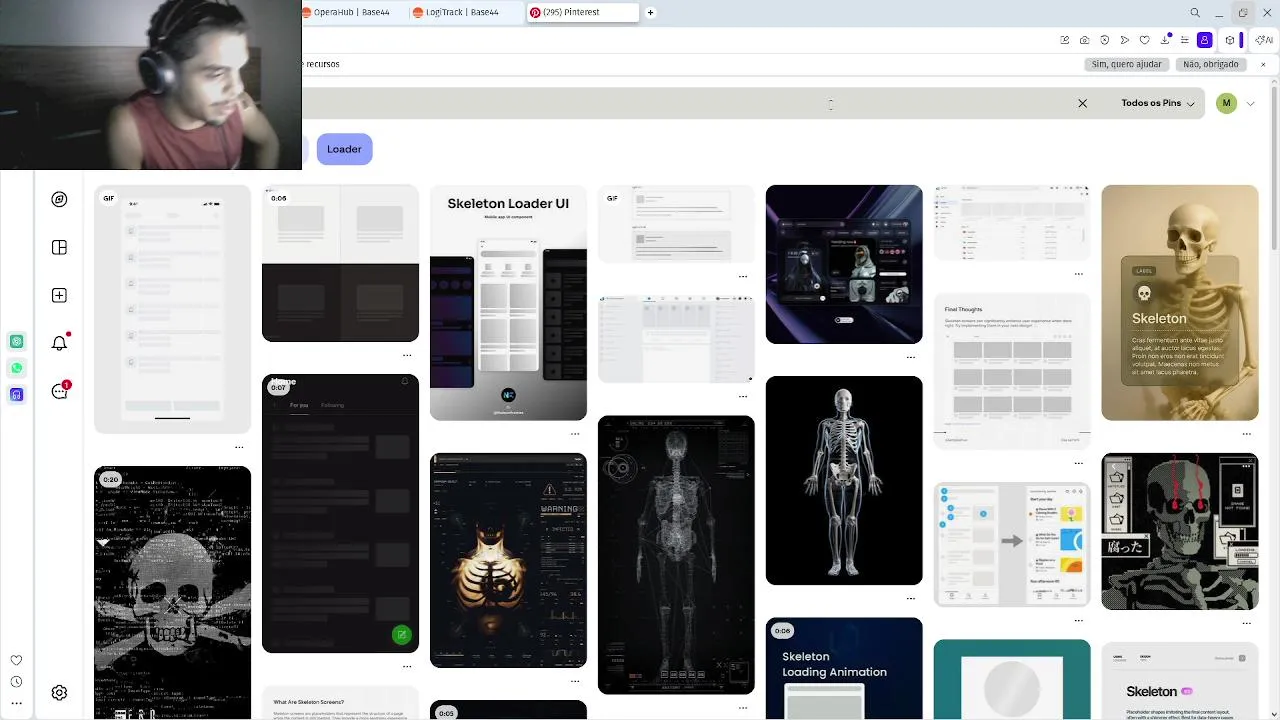Click the browser tab search magnifier
The height and width of the screenshot is (720, 1280).
pos(1195,13)
